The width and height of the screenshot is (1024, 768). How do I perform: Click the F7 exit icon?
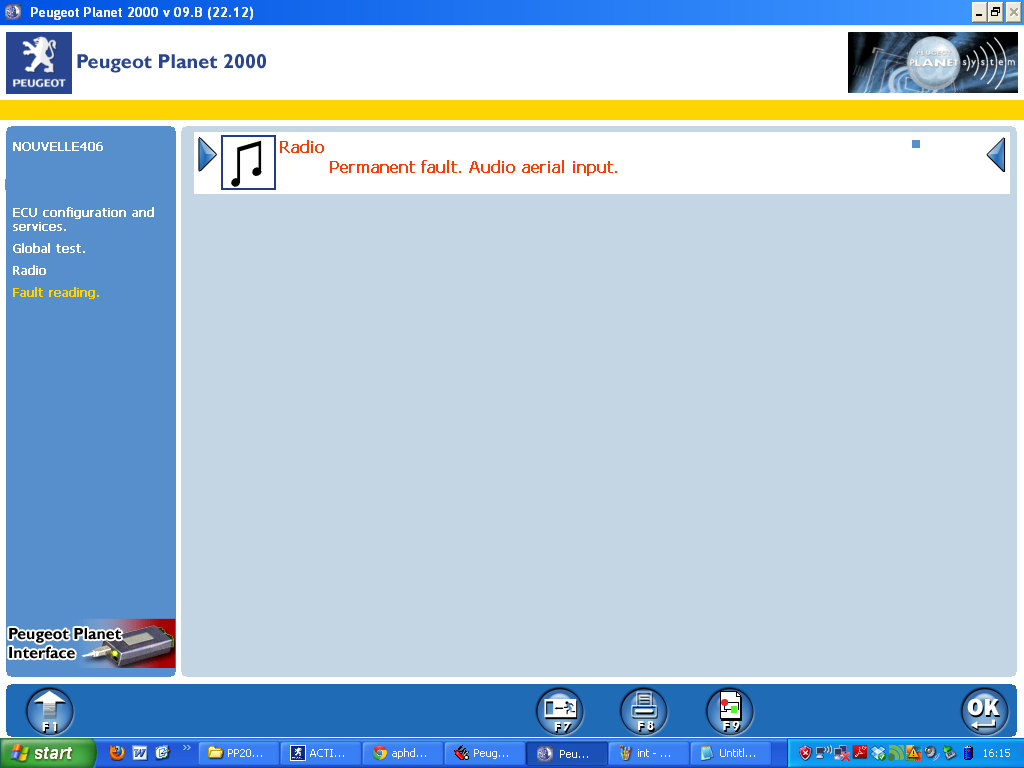[560, 711]
